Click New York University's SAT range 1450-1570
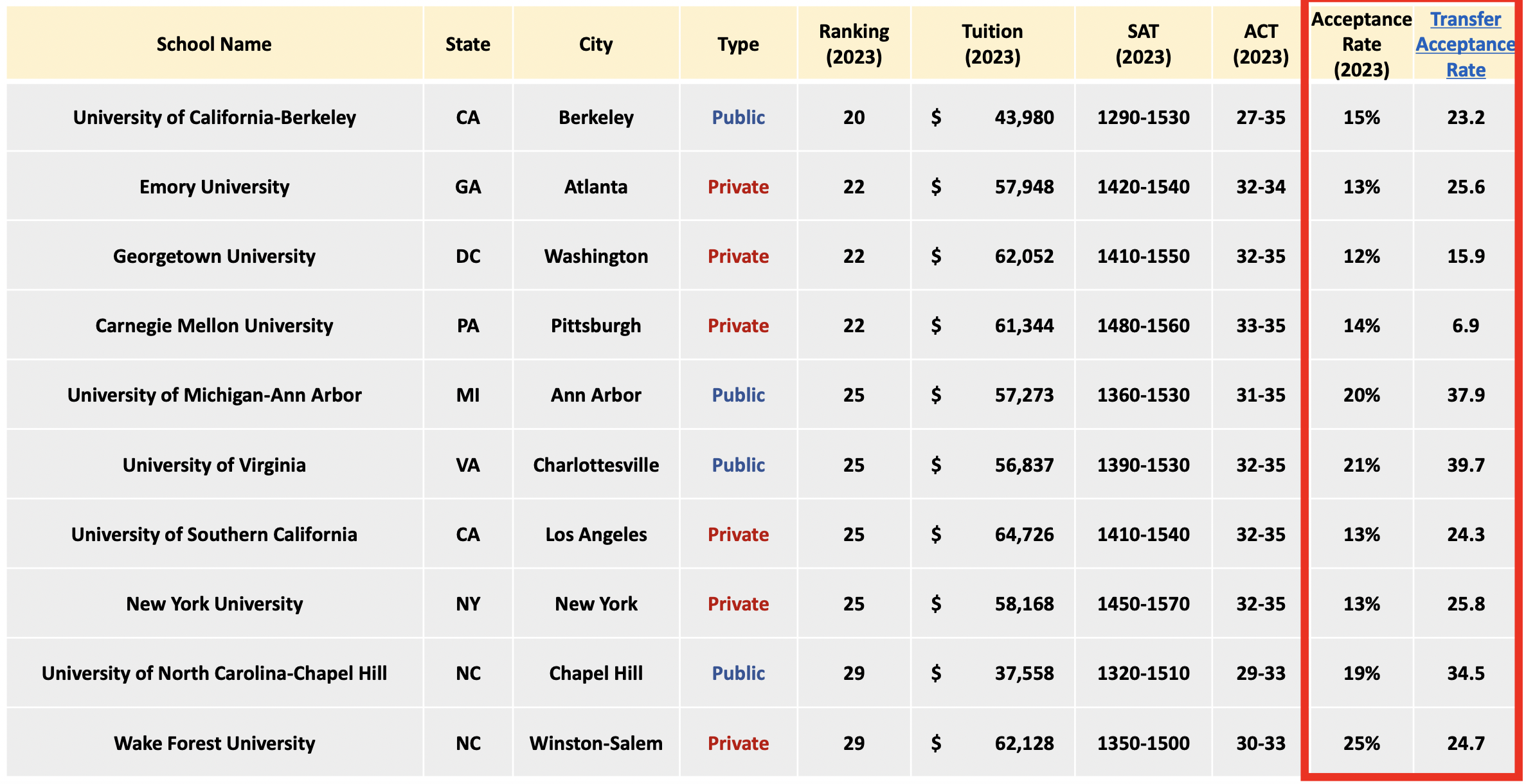Image resolution: width=1526 pixels, height=784 pixels. pos(1143,604)
